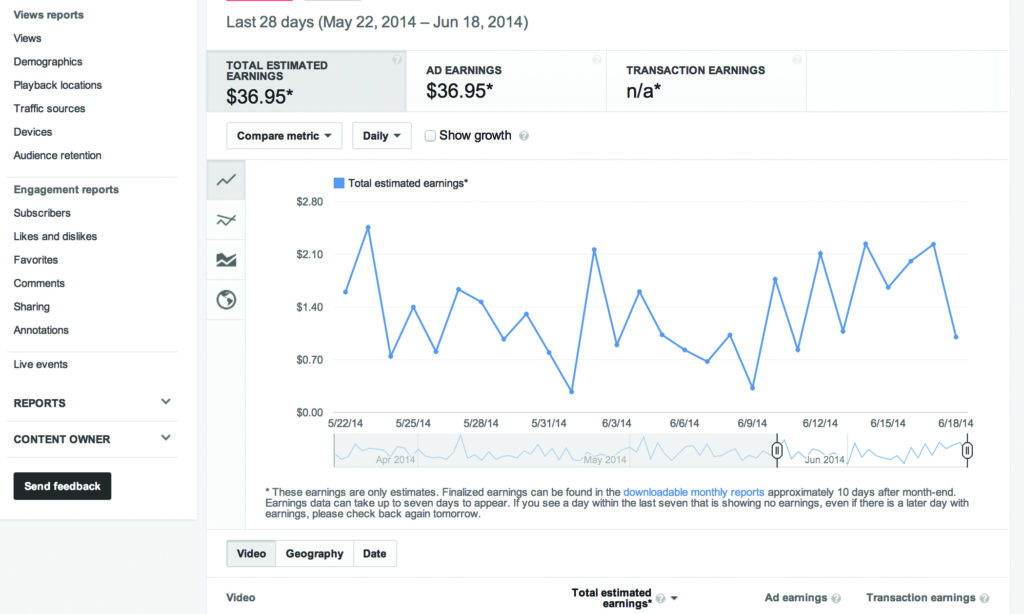Open the Compare metric dropdown
Viewport: 1024px width, 614px height.
[283, 135]
